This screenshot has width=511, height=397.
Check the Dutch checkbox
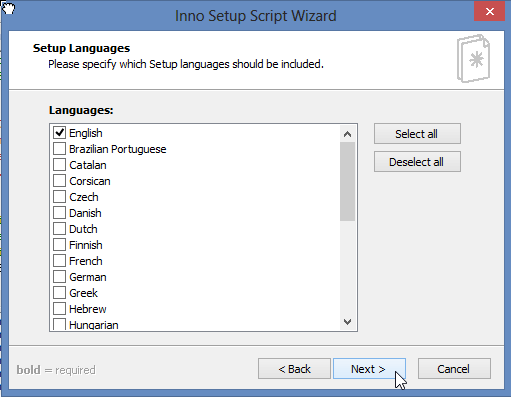click(x=59, y=229)
